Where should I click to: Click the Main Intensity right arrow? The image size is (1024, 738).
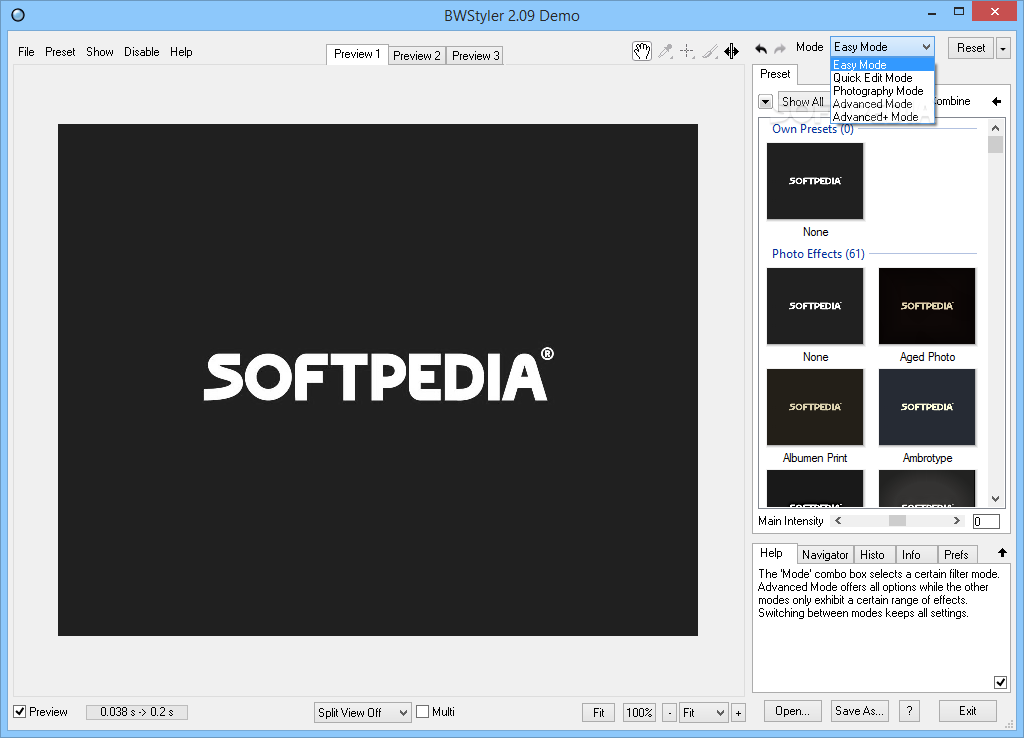pos(957,521)
